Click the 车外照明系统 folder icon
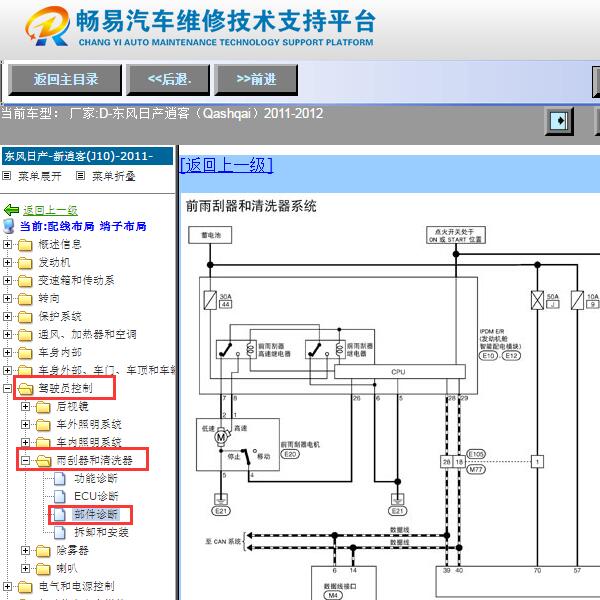This screenshot has width=600, height=600. (43, 425)
